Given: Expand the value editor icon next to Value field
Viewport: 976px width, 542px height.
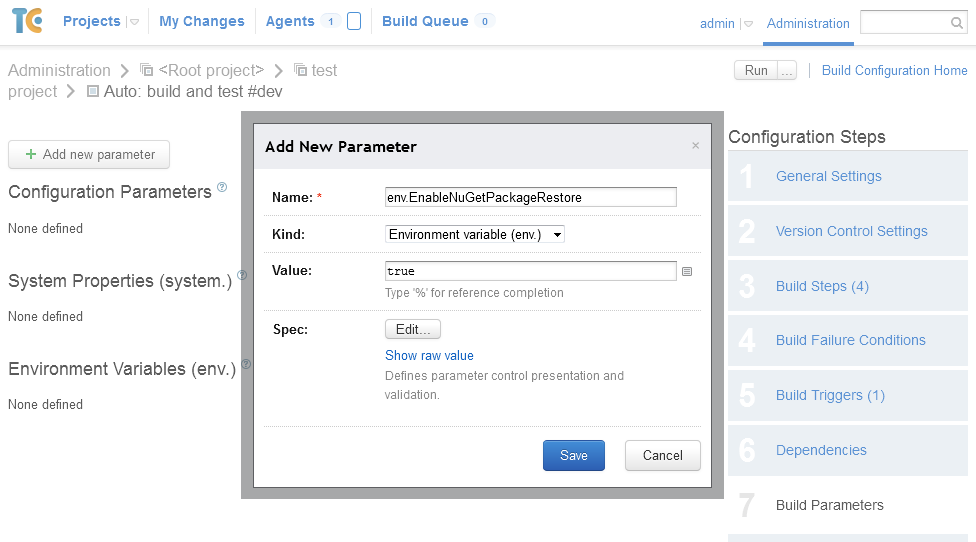Looking at the screenshot, I should (x=687, y=271).
